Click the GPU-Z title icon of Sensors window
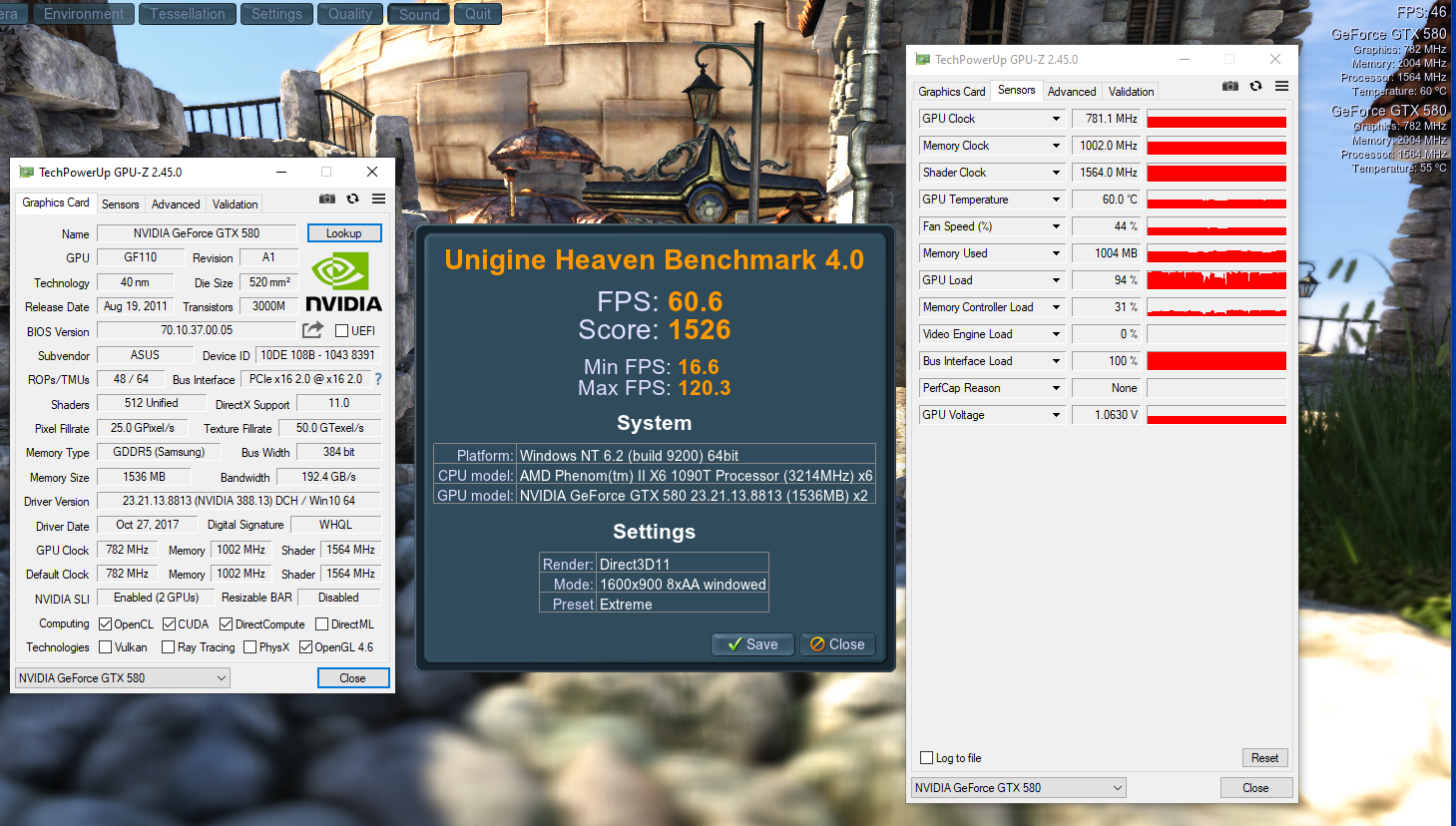This screenshot has width=1456, height=826. tap(923, 60)
